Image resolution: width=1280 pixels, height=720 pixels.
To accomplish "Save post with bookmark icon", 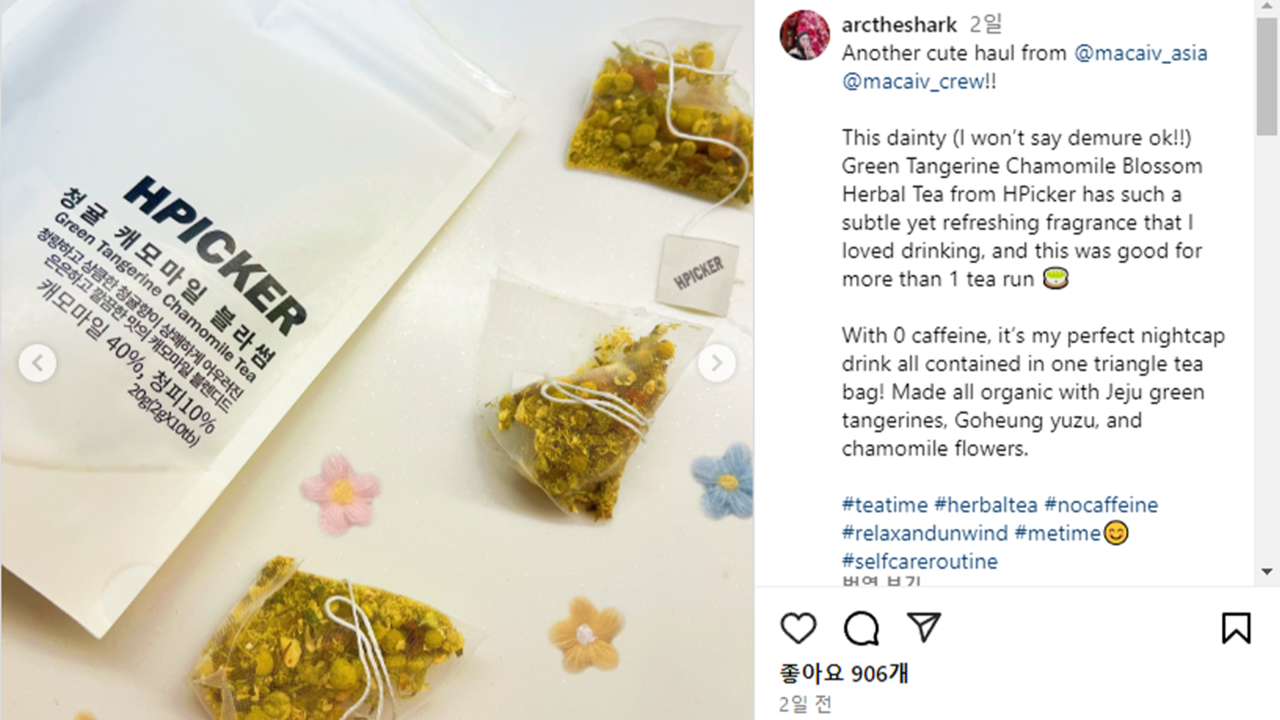I will 1236,628.
